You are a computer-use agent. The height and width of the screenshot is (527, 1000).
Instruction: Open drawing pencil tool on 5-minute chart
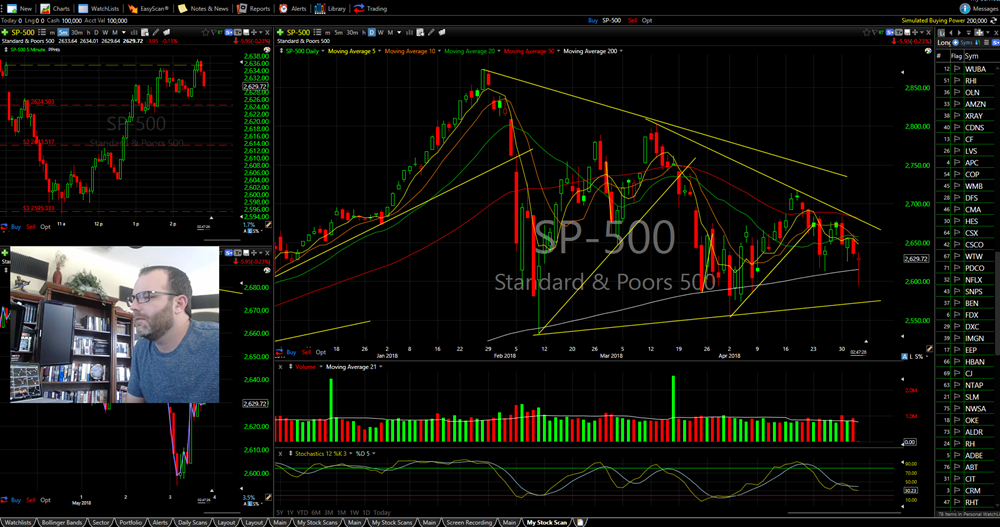coord(155,33)
